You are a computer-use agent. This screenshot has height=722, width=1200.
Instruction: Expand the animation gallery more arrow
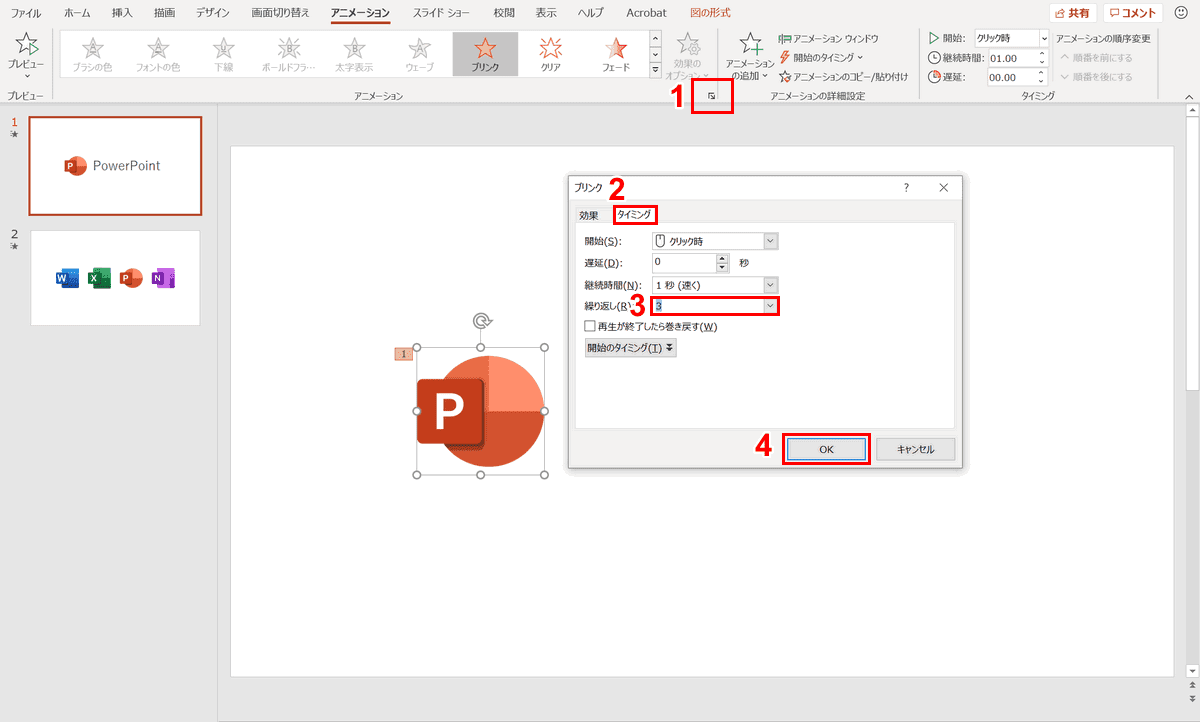(655, 70)
